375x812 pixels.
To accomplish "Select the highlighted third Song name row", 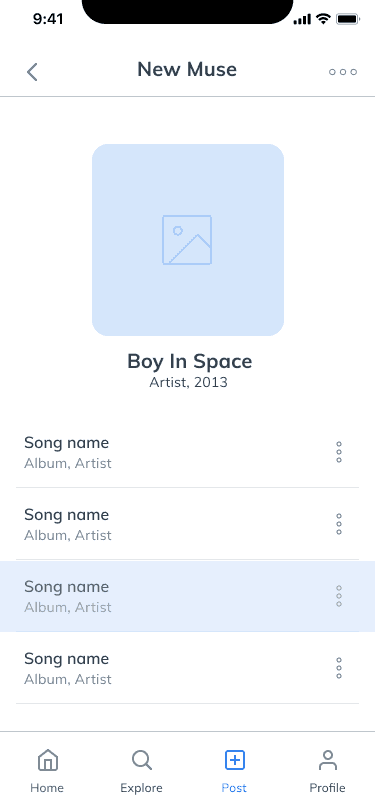I will 188,596.
